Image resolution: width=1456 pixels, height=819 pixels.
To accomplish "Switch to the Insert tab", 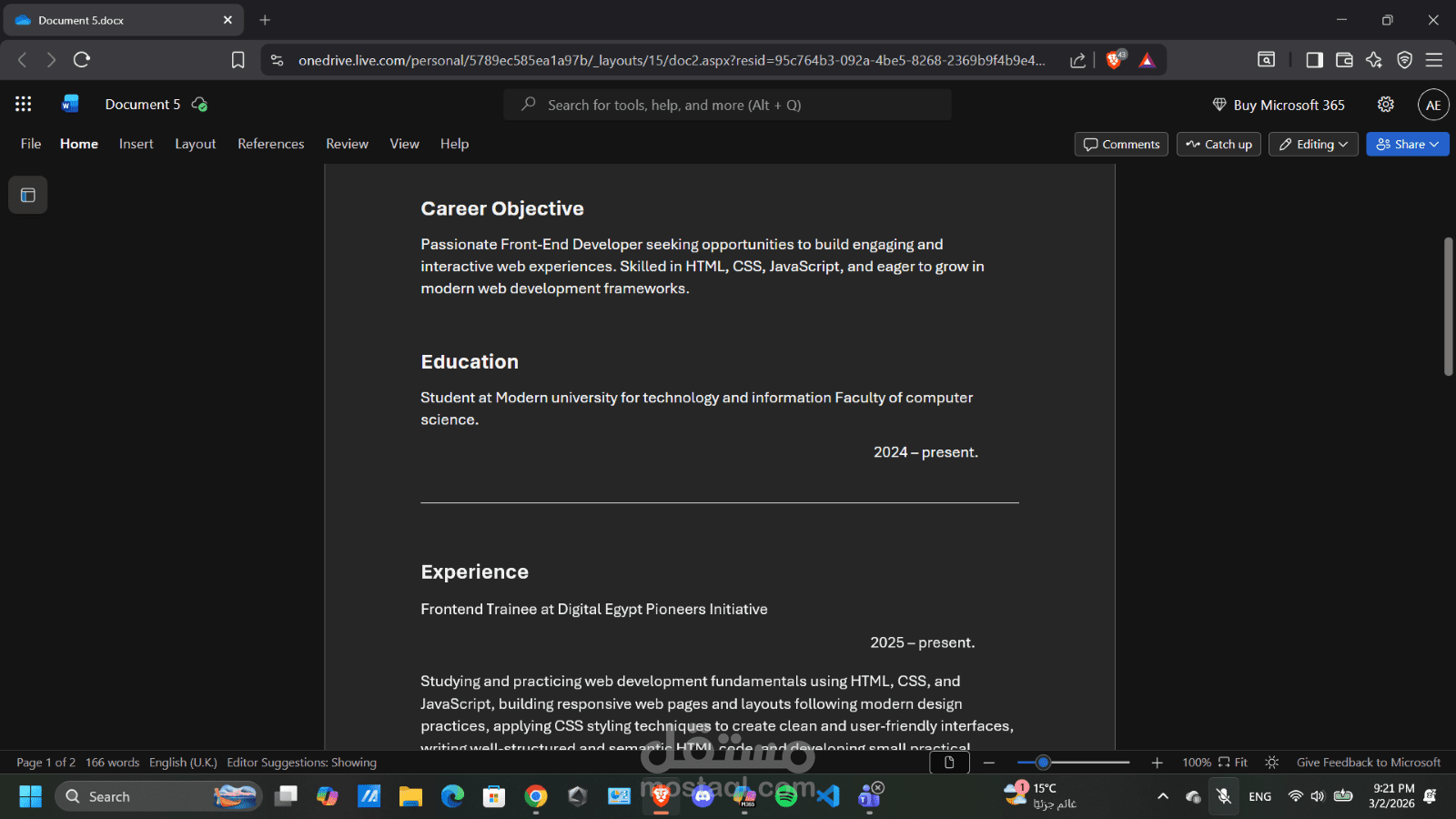I will (x=136, y=144).
